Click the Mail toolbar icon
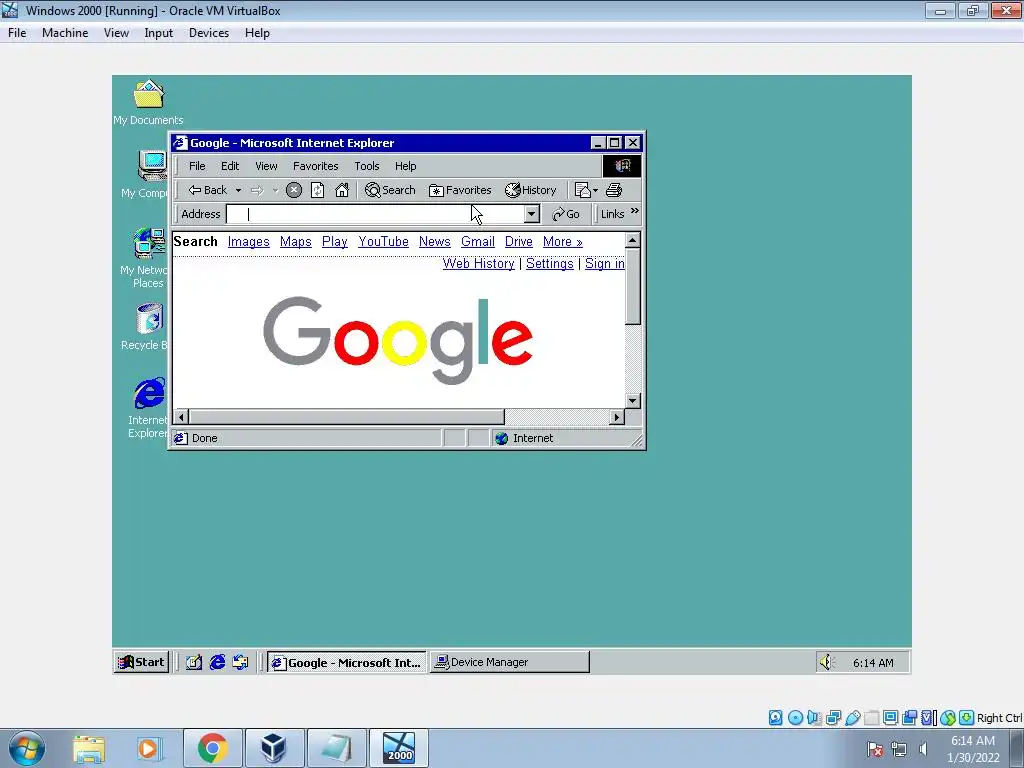Viewport: 1024px width, 768px height. click(x=583, y=190)
